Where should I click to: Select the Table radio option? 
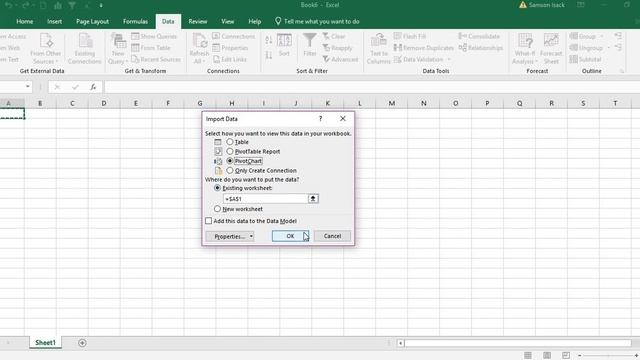[x=230, y=142]
